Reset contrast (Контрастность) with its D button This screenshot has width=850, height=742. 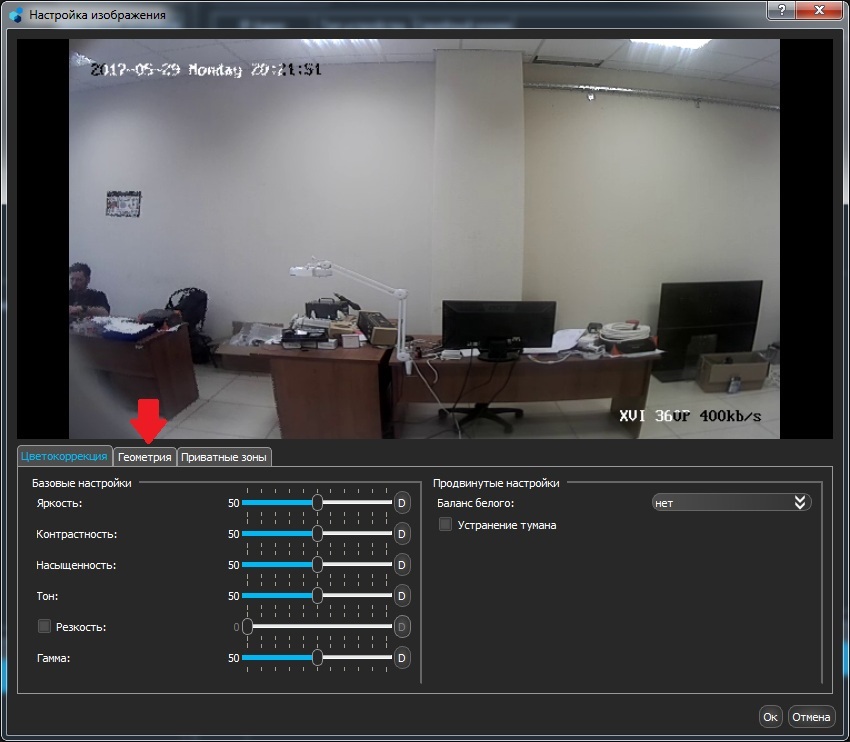pyautogui.click(x=402, y=534)
